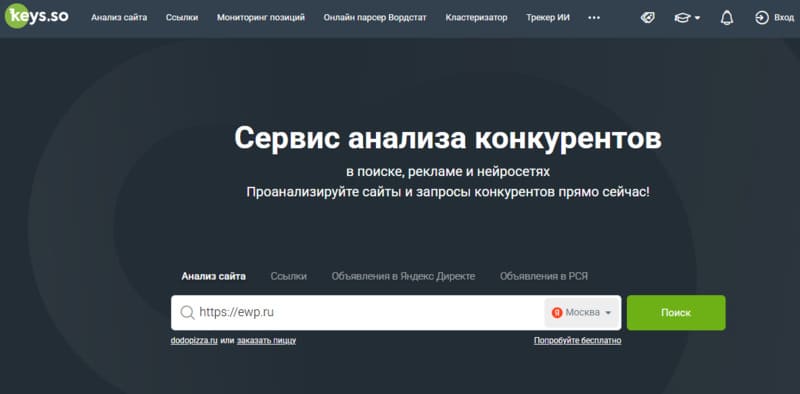Viewport: 800px width, 394px height.
Task: Open Анализ сайта in top navigation
Action: pyautogui.click(x=119, y=18)
